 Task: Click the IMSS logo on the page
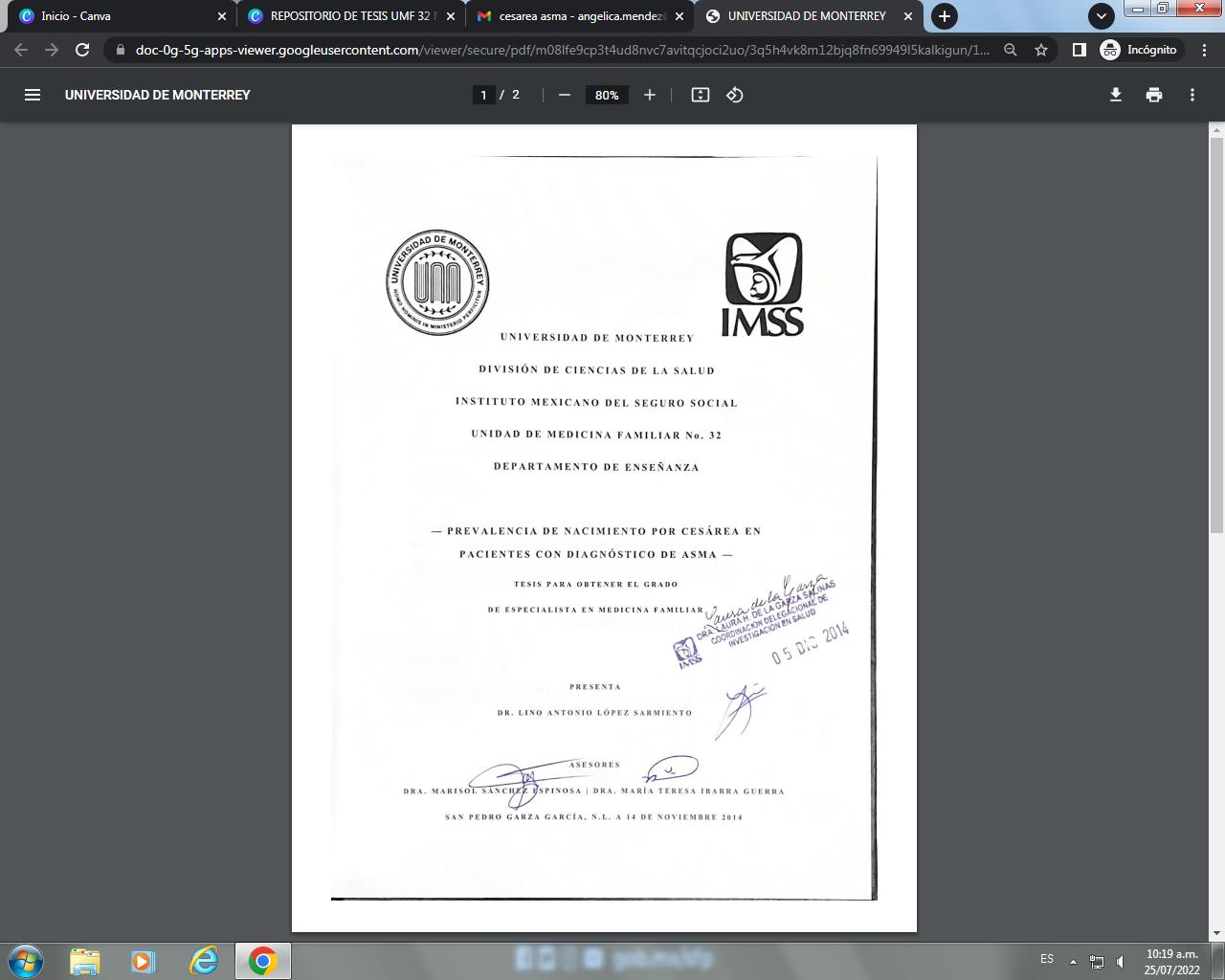click(763, 284)
